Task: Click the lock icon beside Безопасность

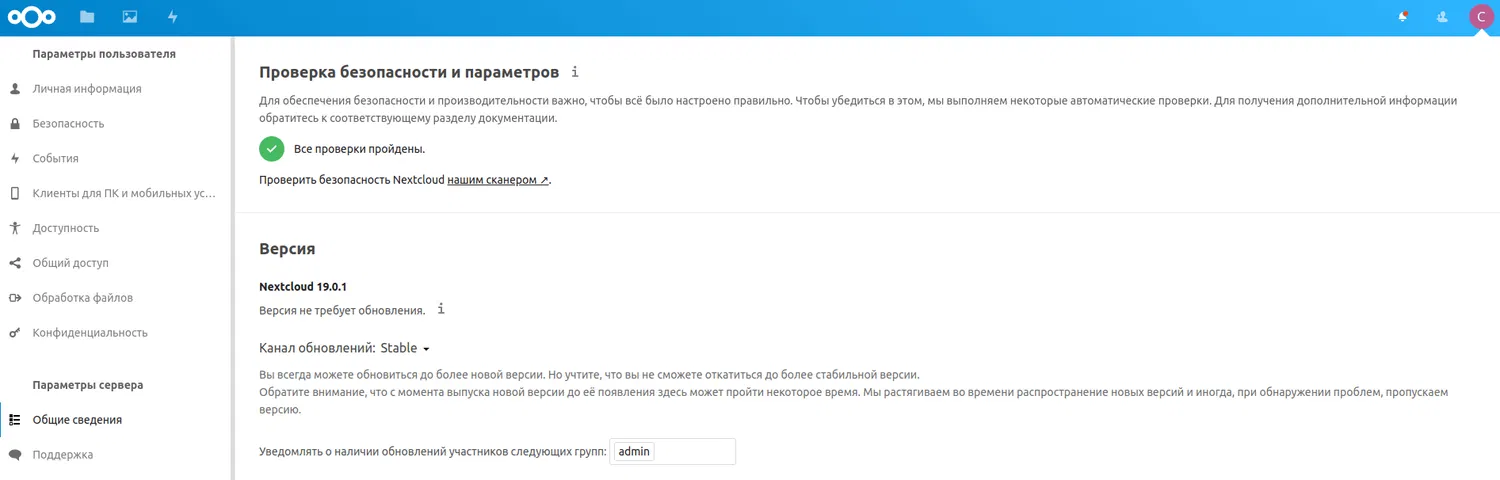Action: (x=15, y=124)
